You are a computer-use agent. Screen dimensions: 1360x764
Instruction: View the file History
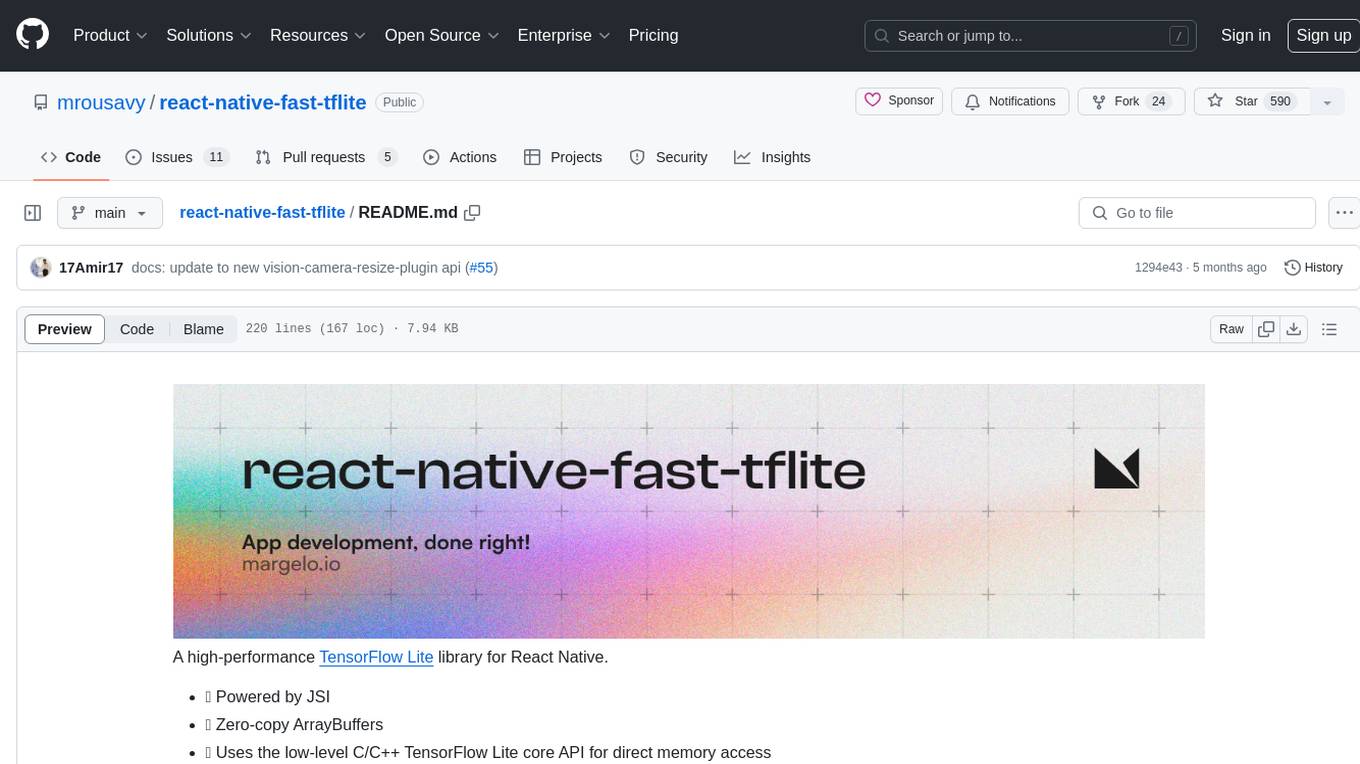pos(1313,268)
